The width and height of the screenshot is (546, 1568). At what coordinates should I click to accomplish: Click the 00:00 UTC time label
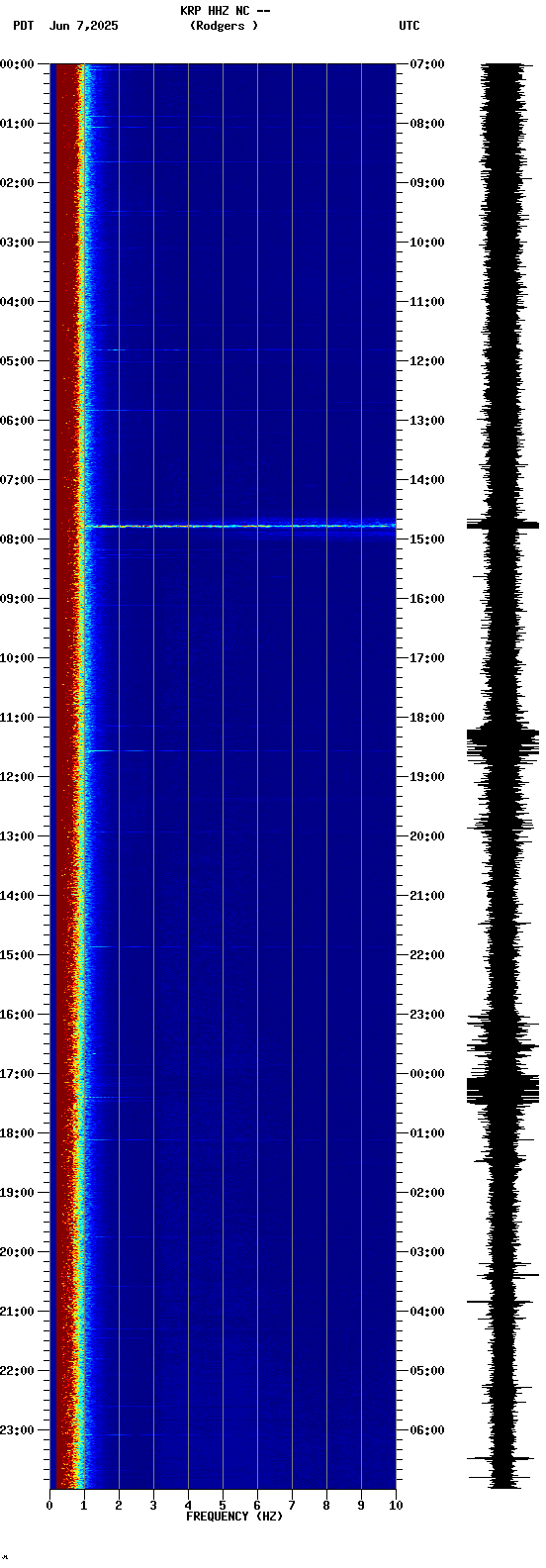(x=427, y=1074)
